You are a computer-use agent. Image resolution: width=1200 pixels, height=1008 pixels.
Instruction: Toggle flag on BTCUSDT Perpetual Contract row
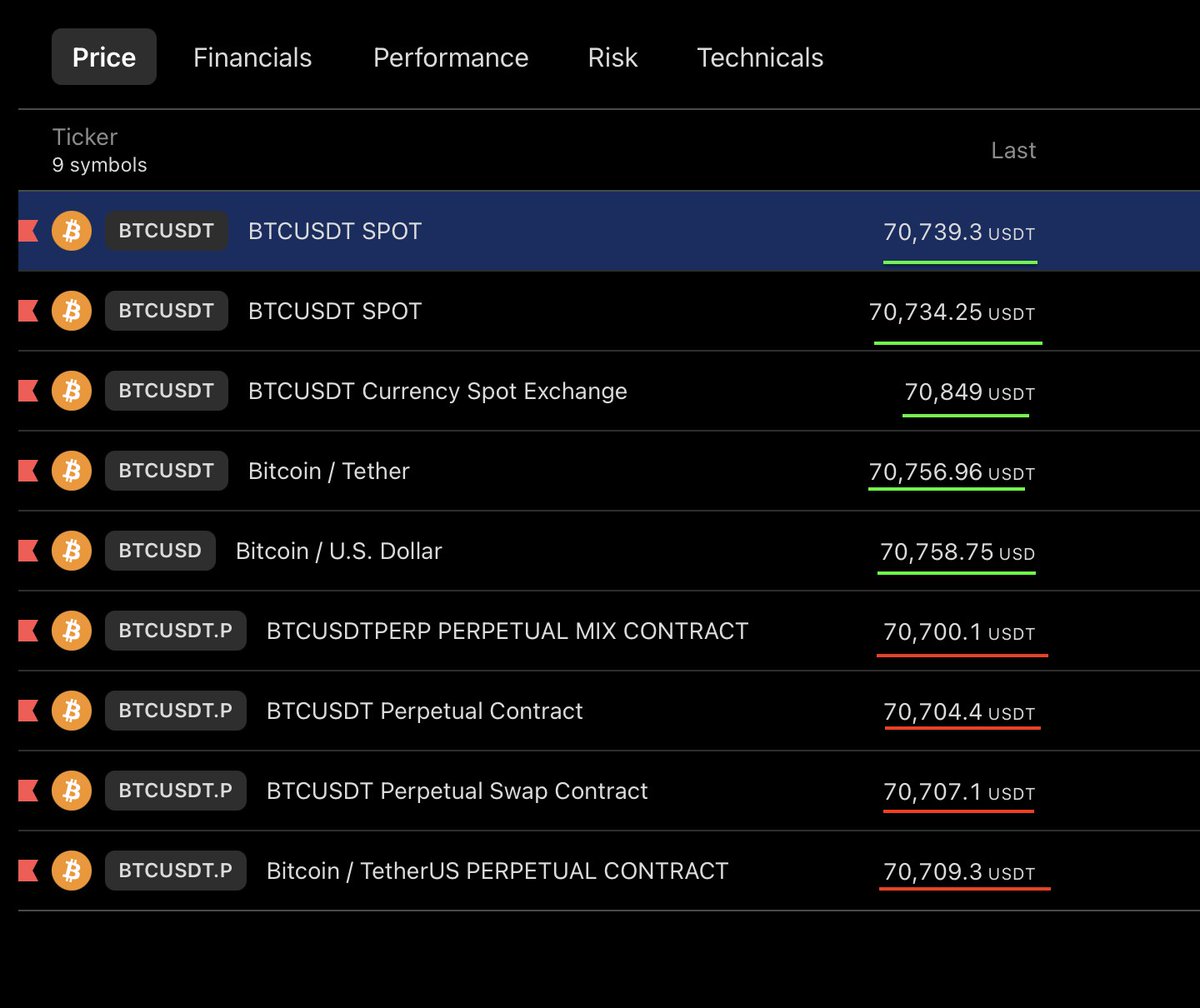pos(28,711)
